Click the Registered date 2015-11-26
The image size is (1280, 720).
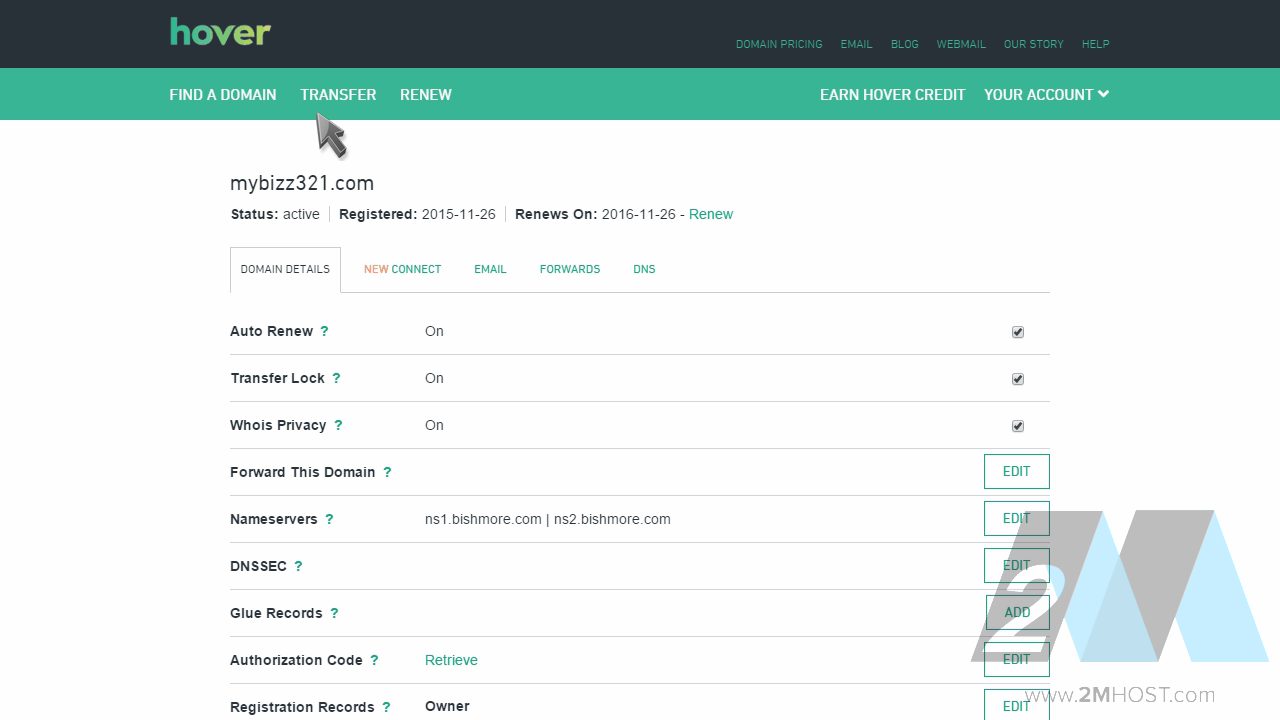tap(458, 214)
